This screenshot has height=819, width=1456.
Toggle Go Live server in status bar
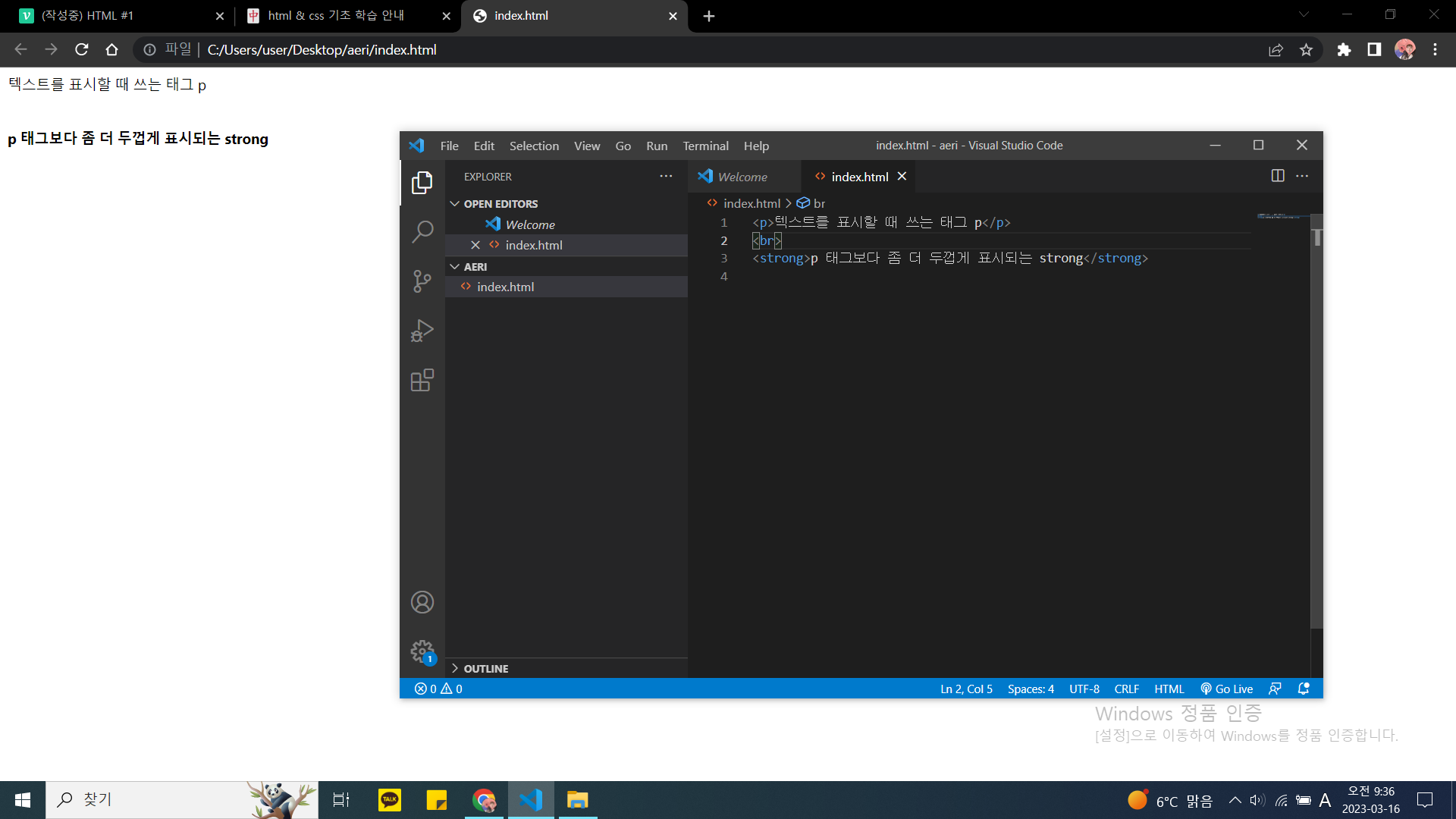1227,689
